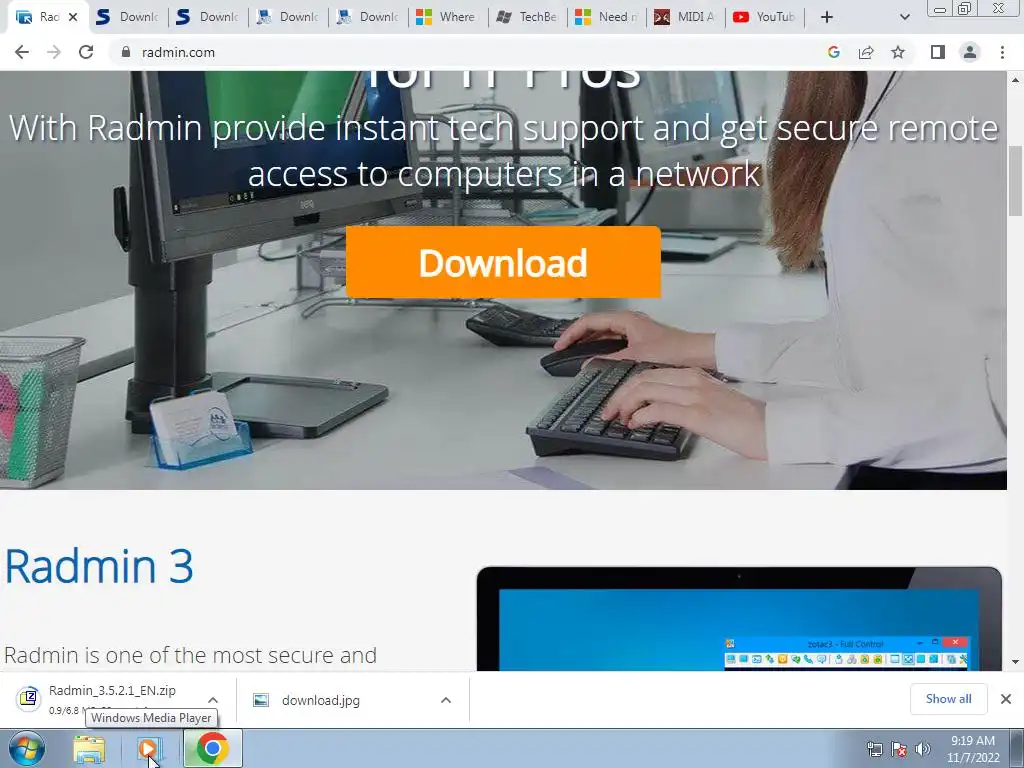The width and height of the screenshot is (1024, 768).
Task: Reload the radmin.com page
Action: [x=86, y=52]
